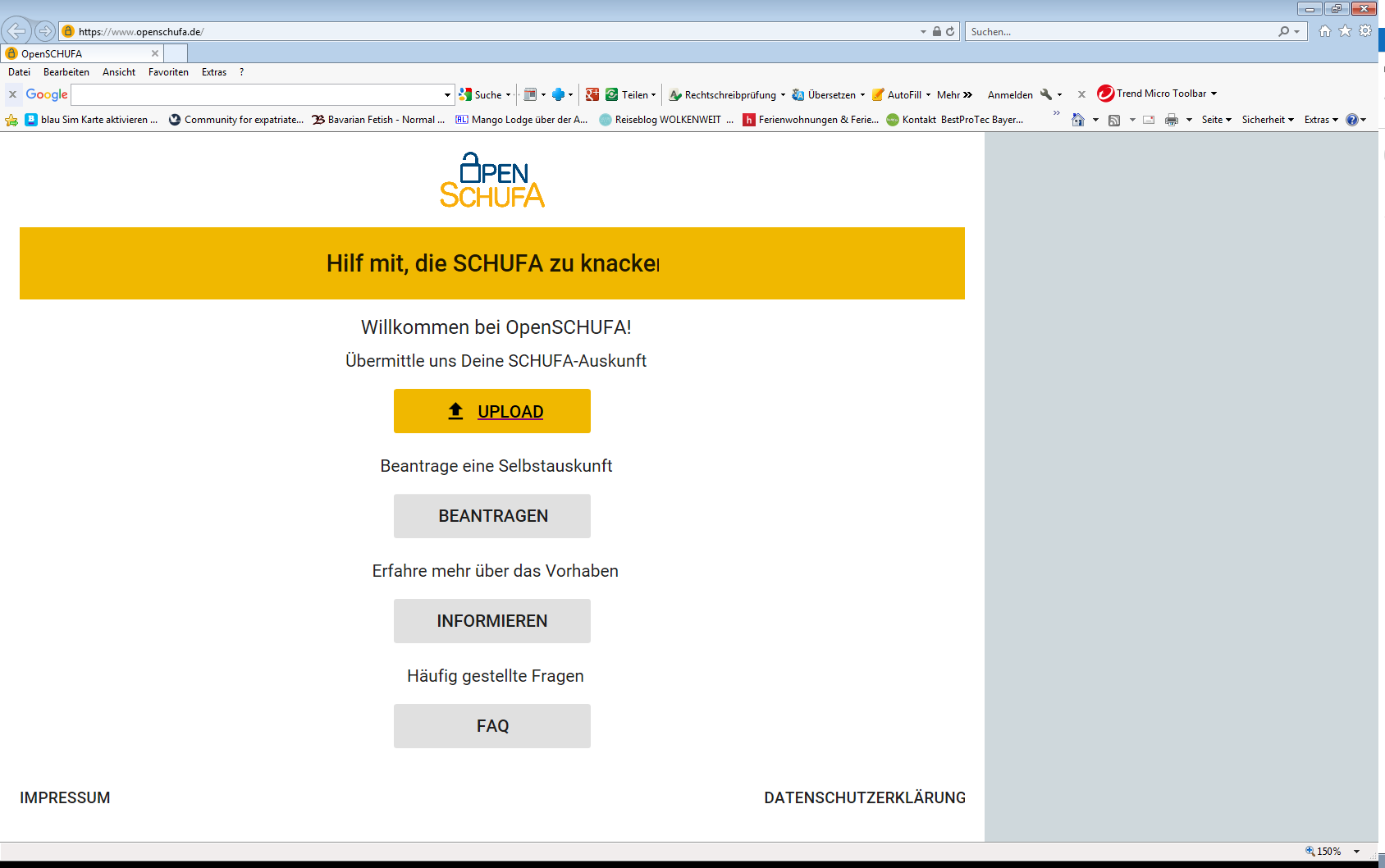The height and width of the screenshot is (868, 1385).
Task: Open the Seite command bar dropdown
Action: pyautogui.click(x=1217, y=120)
